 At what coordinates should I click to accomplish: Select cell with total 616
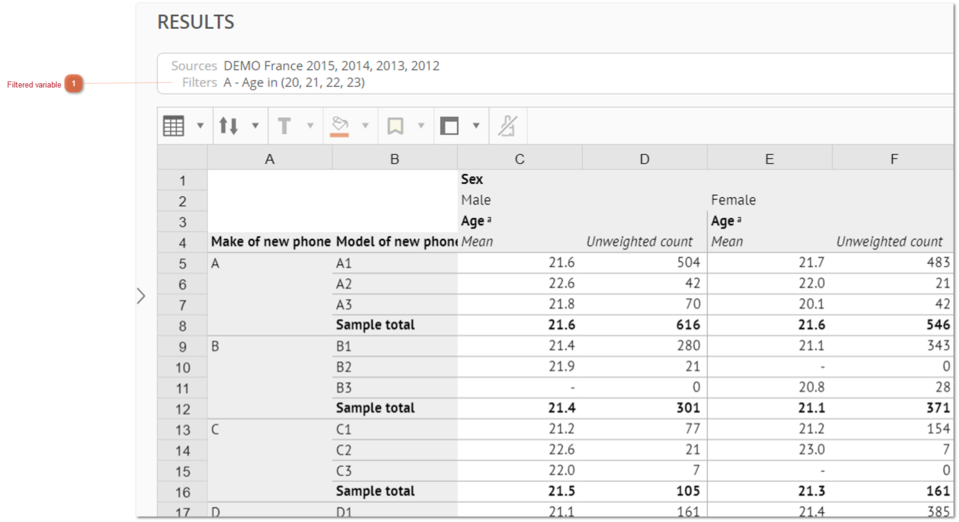point(645,325)
